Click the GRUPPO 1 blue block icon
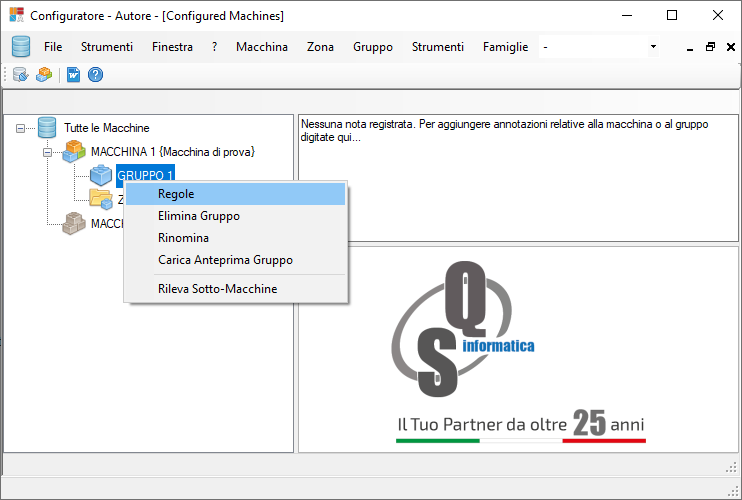742x500 pixels. 101,175
